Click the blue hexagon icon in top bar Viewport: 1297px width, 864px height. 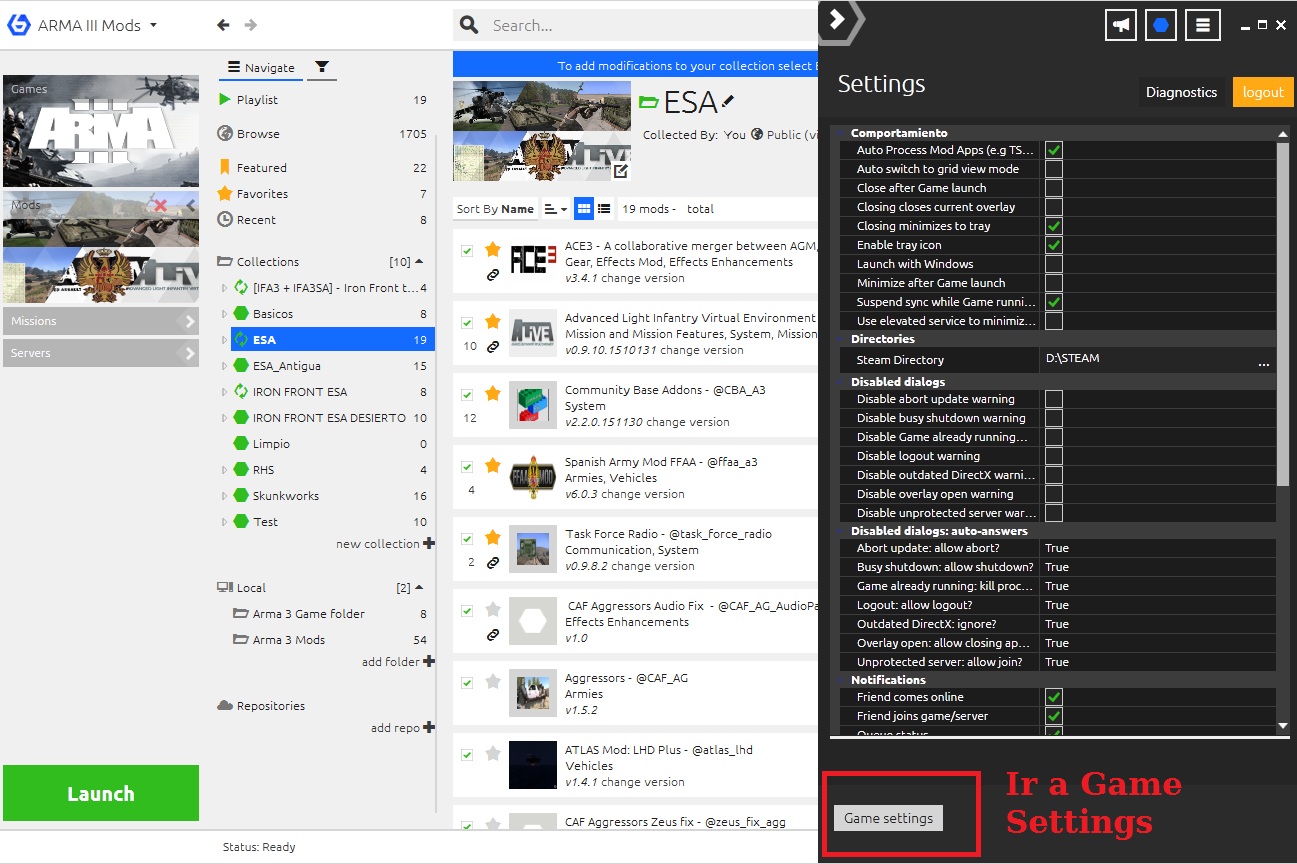tap(1161, 25)
